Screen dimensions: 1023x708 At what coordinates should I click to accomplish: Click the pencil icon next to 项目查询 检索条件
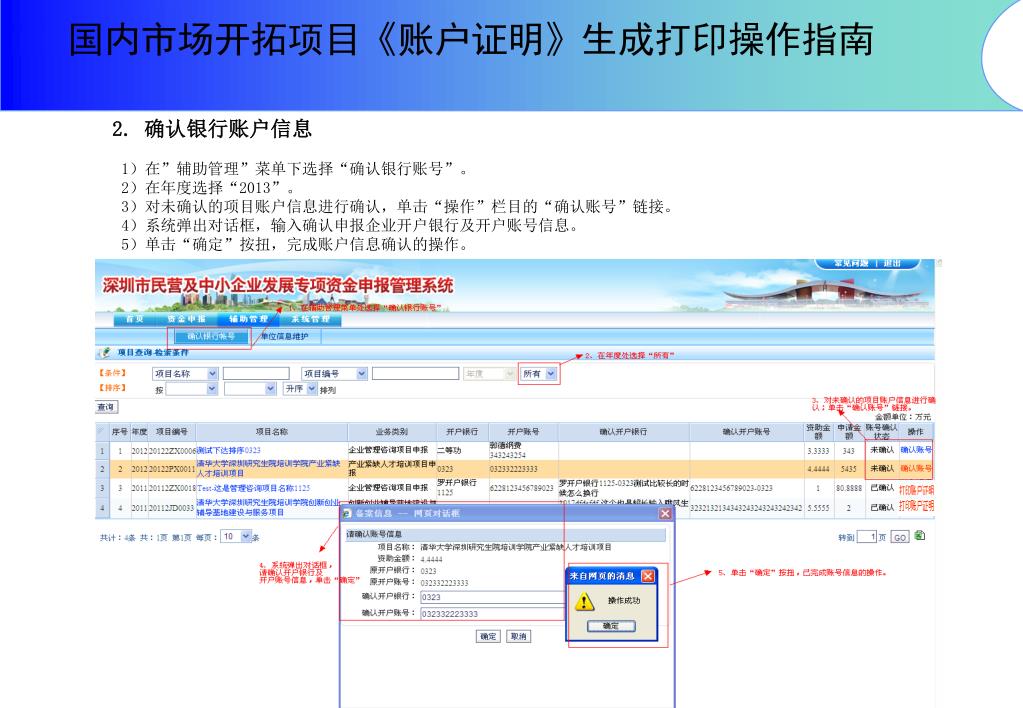[104, 352]
